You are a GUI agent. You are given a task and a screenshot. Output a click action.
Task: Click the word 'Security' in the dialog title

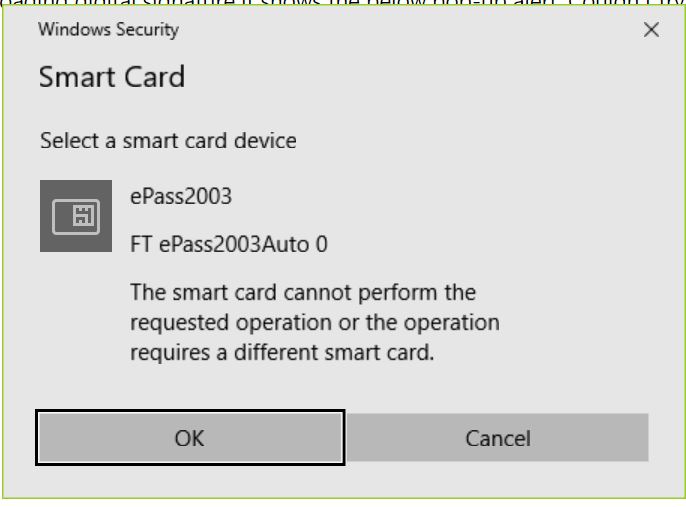147,30
